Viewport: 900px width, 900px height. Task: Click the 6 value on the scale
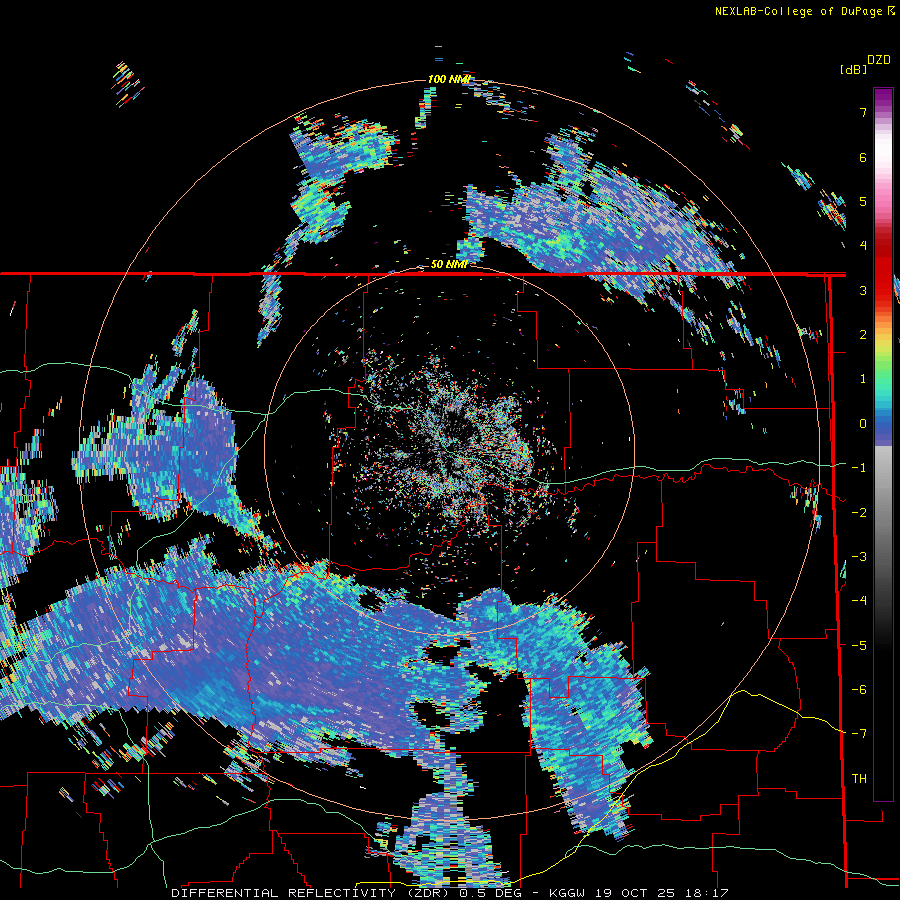pyautogui.click(x=863, y=157)
